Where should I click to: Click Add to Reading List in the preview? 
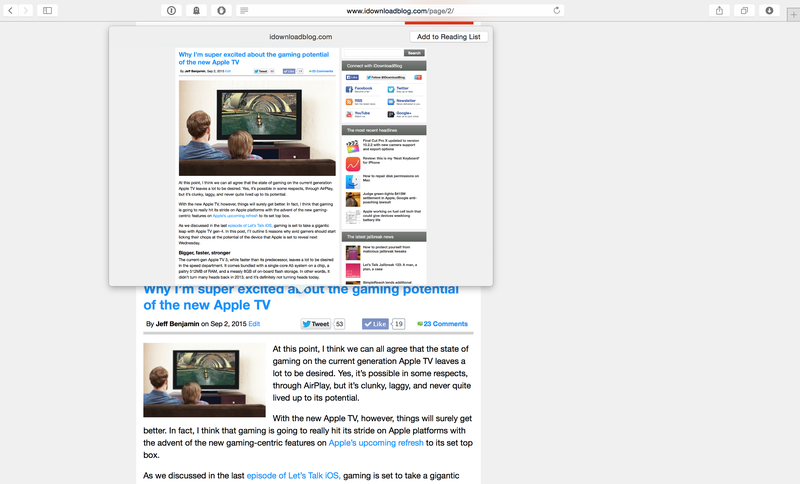click(448, 37)
